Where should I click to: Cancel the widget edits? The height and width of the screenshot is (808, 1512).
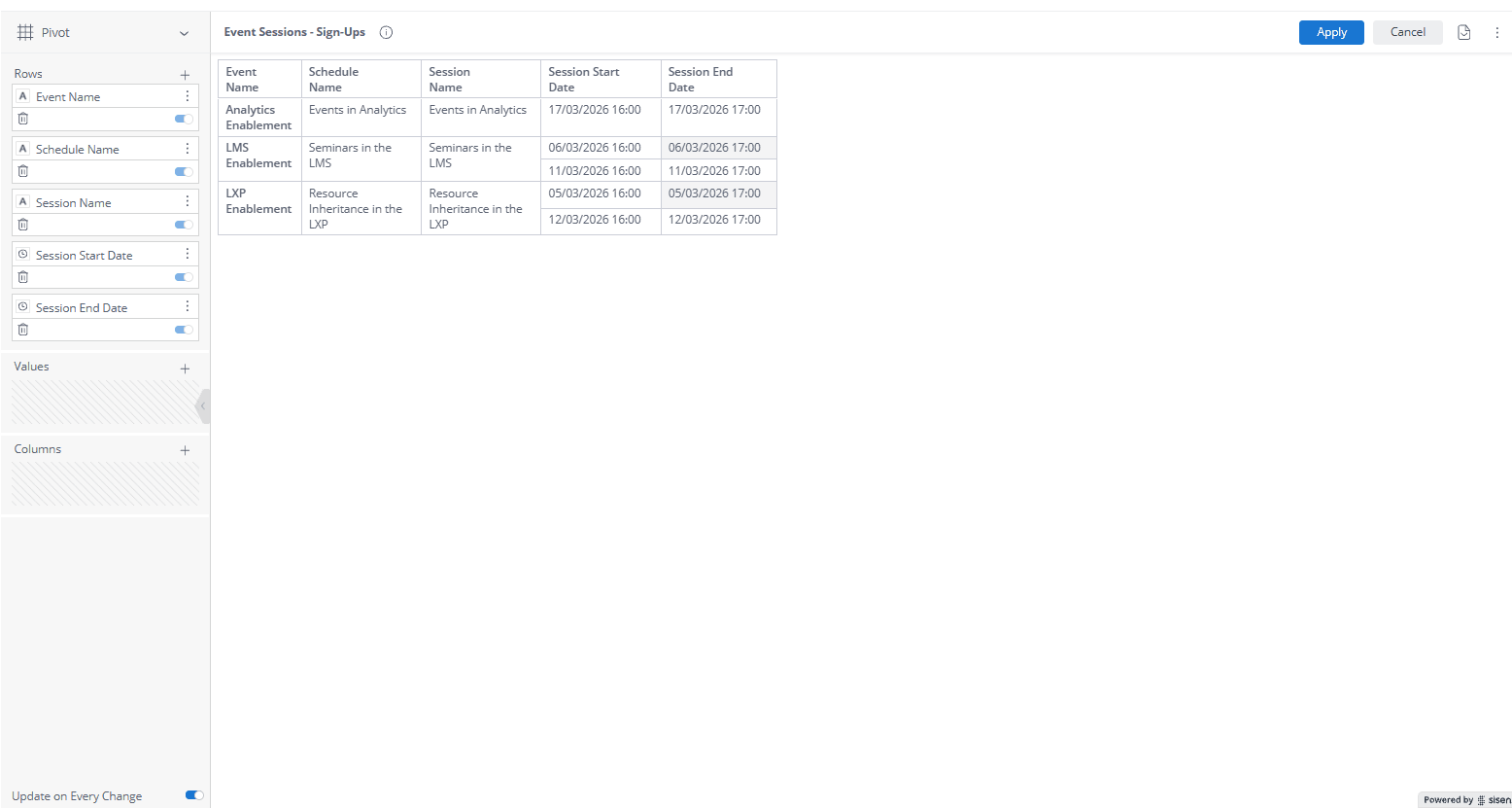pos(1407,32)
